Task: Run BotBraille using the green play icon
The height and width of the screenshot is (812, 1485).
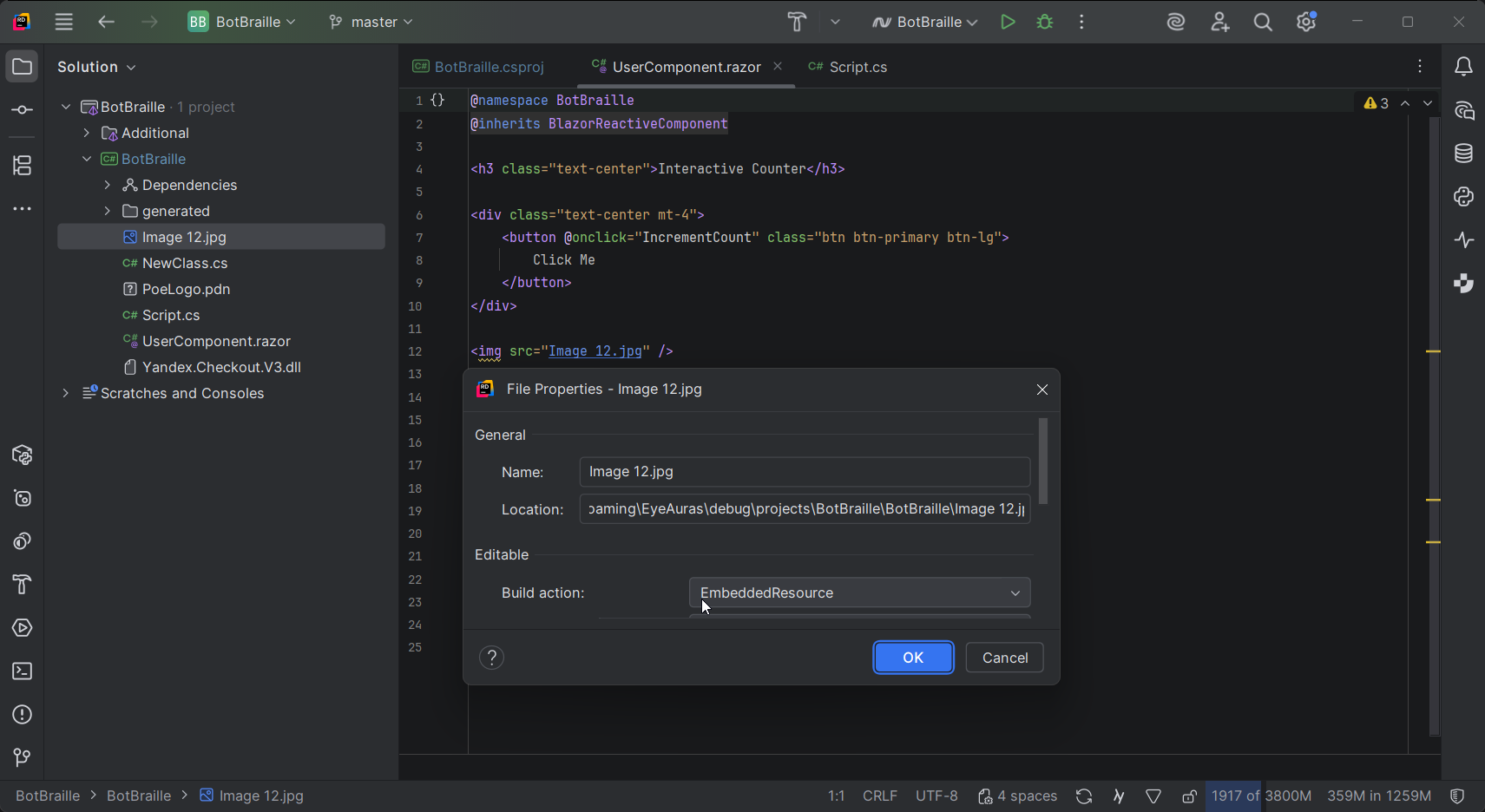Action: (1008, 22)
